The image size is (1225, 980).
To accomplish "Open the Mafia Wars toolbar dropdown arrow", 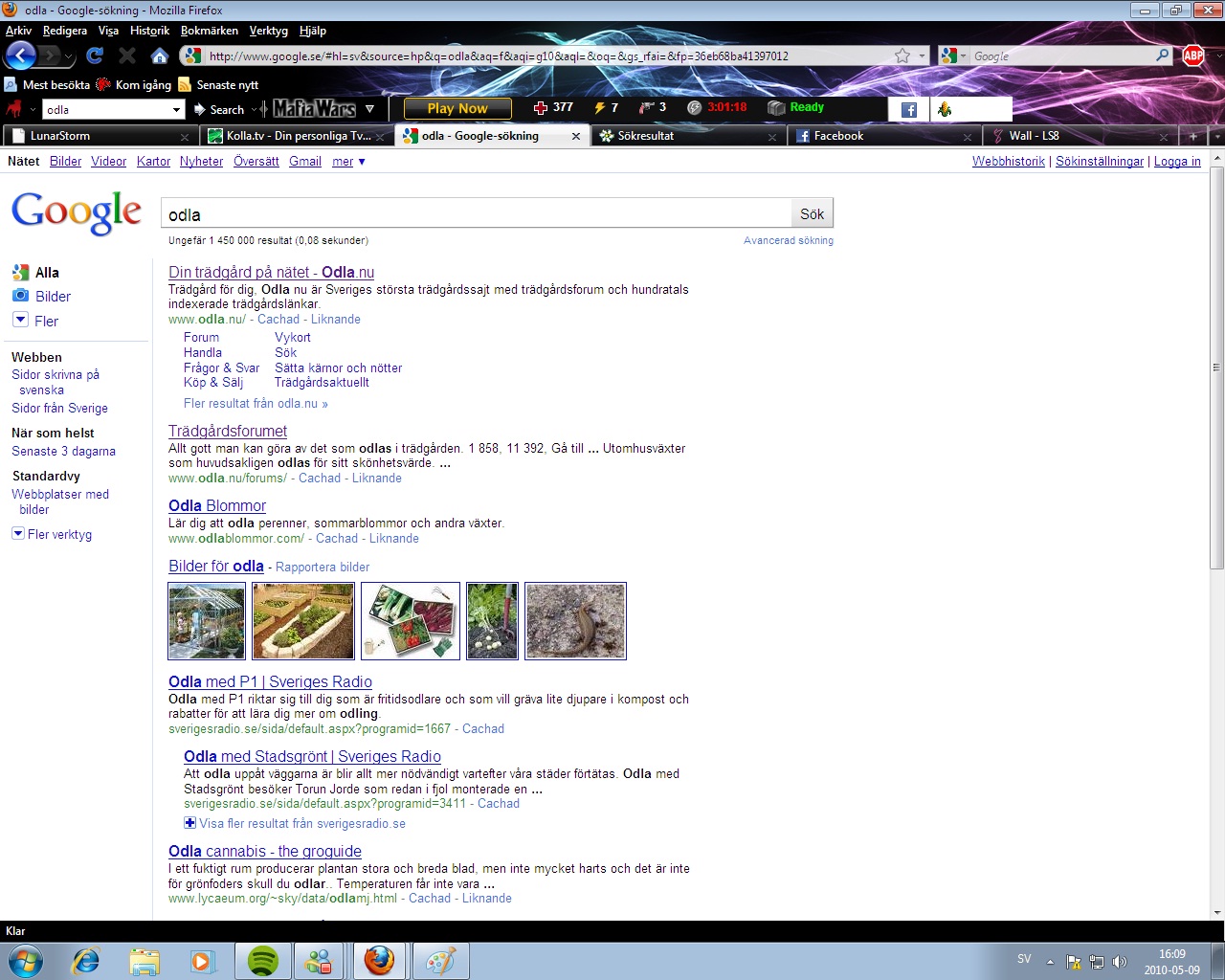I will point(369,109).
